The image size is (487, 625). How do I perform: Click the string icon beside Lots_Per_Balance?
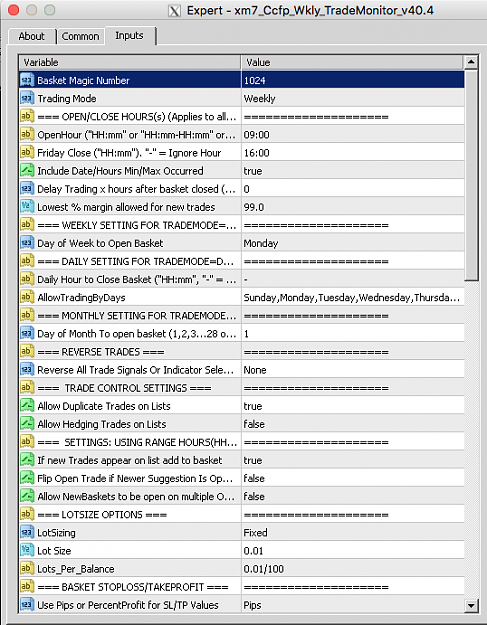(27, 568)
